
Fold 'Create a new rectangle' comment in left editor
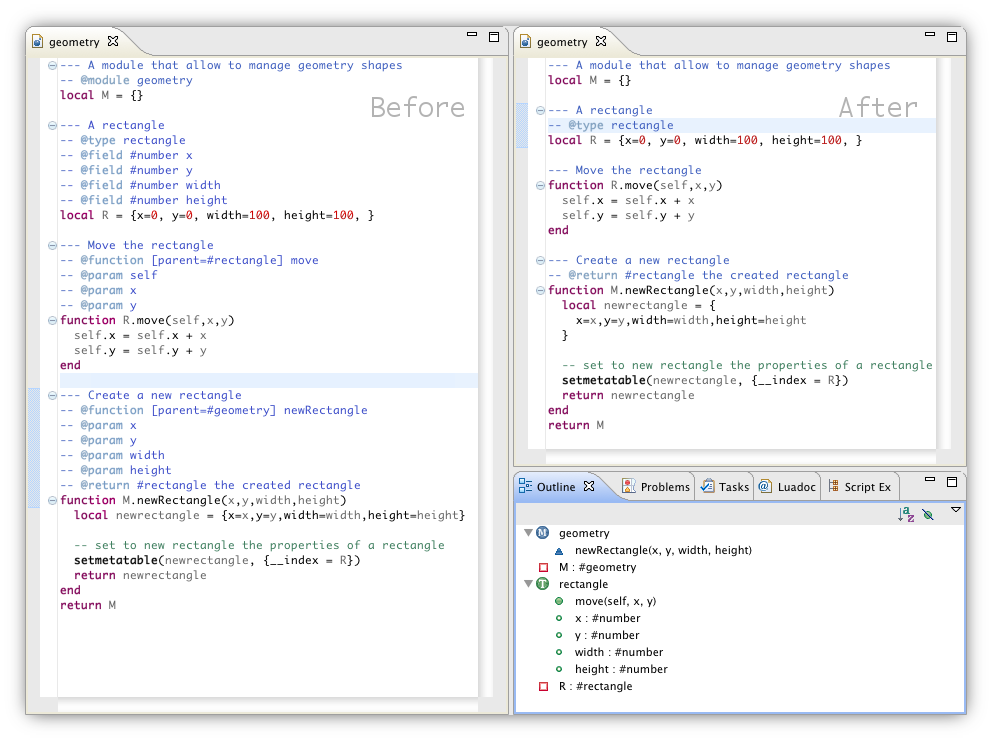53,395
